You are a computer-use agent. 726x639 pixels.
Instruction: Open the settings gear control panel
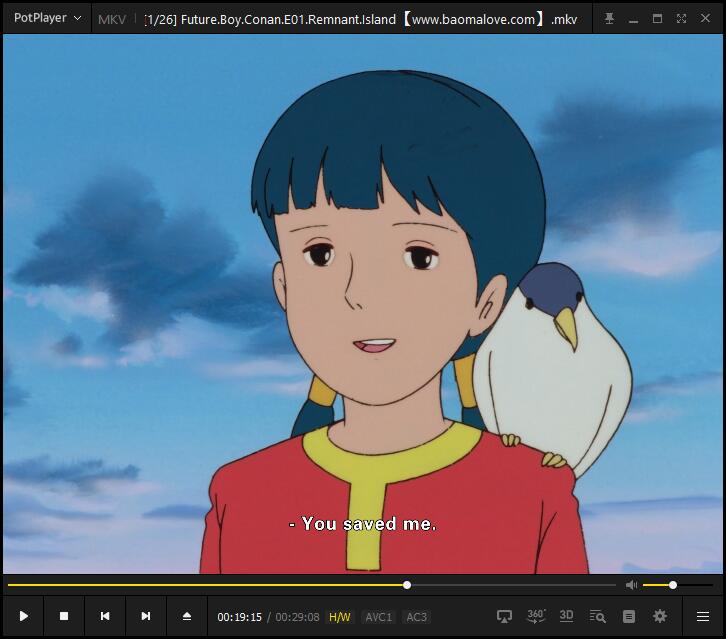(x=659, y=616)
